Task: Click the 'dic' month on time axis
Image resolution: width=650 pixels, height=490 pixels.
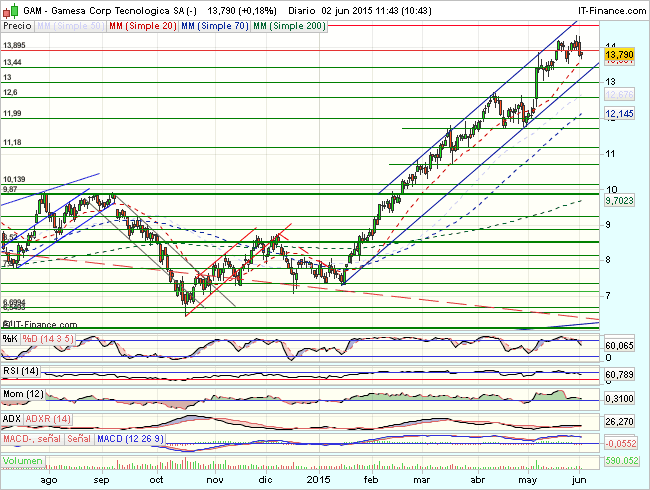Action: [265, 480]
